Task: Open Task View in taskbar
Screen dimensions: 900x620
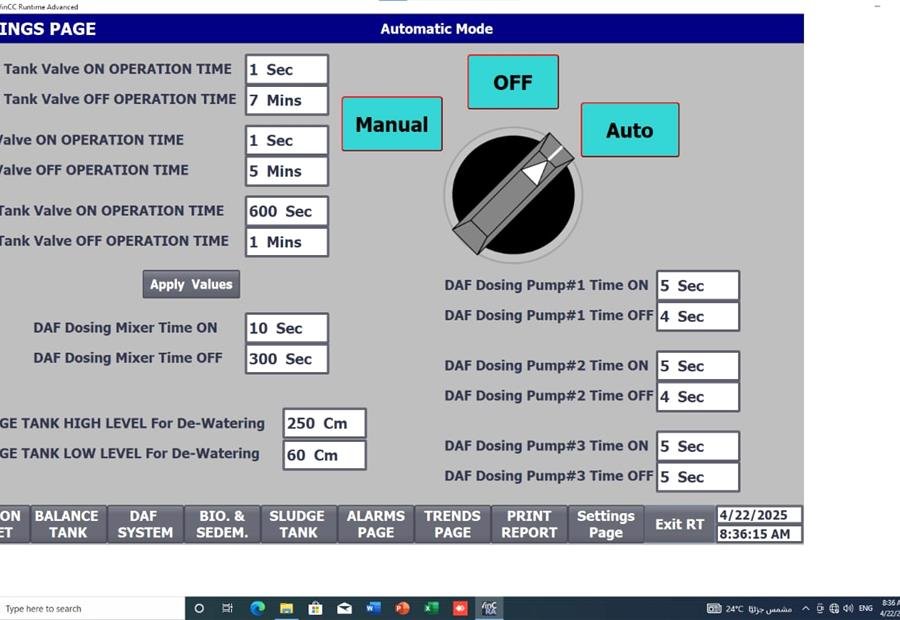Action: [227, 609]
